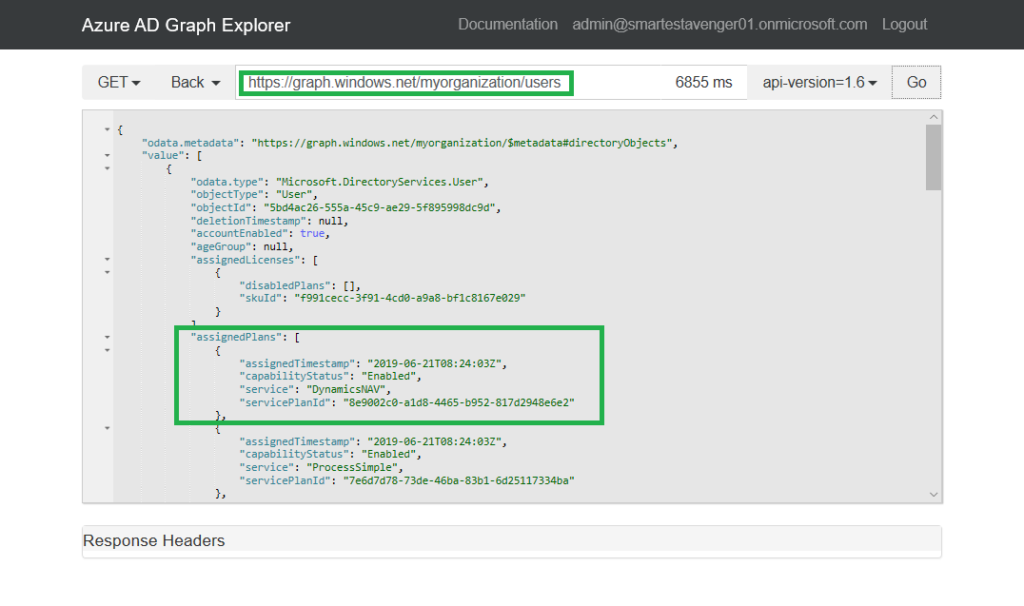The width and height of the screenshot is (1024, 606).
Task: Expand the Response Headers panel
Action: 153,541
